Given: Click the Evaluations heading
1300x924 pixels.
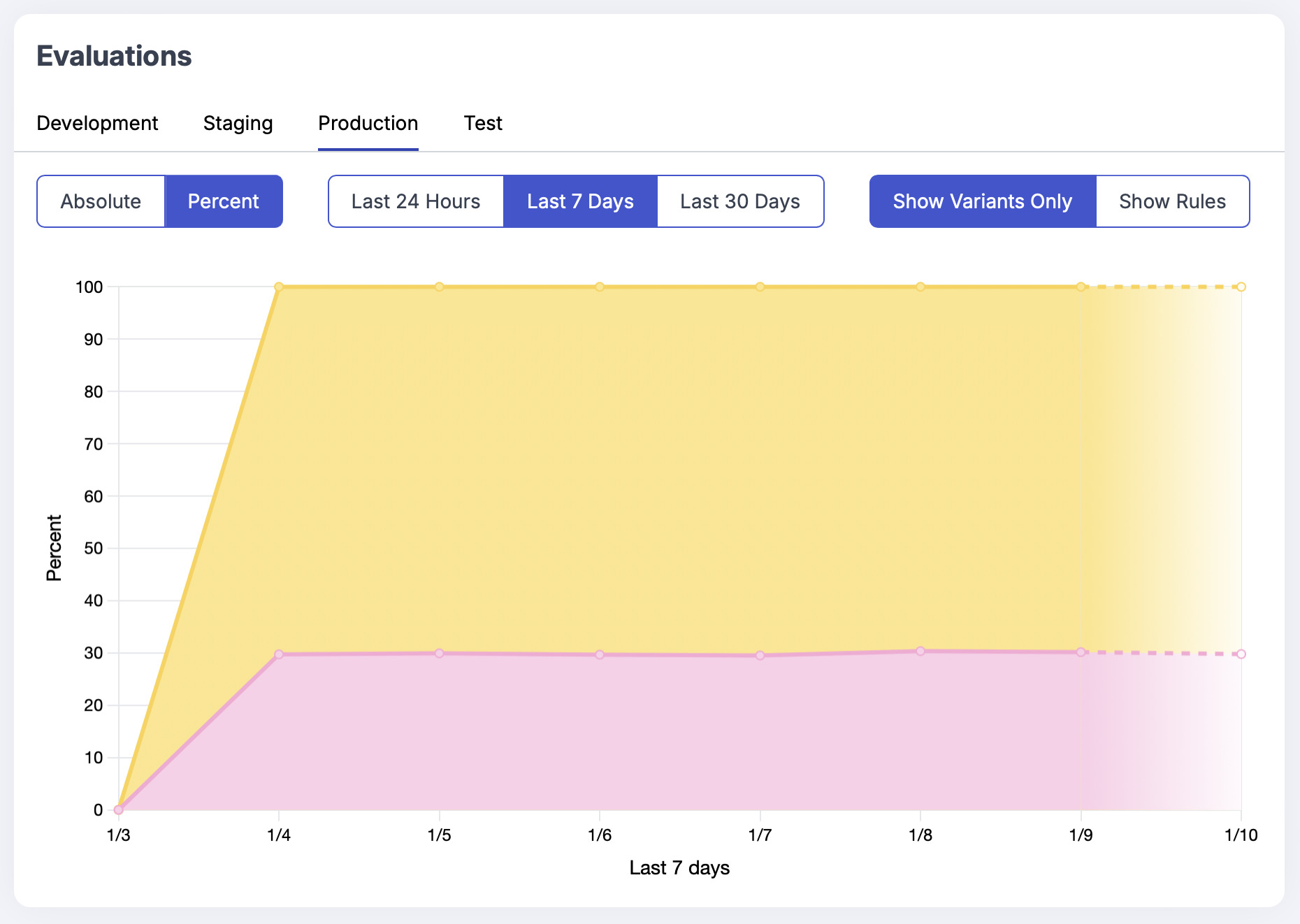Looking at the screenshot, I should 114,56.
